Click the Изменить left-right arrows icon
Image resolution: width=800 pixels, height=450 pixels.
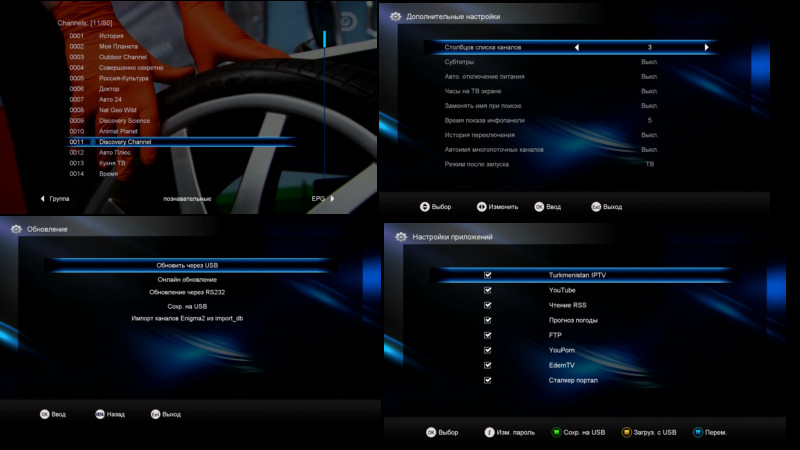click(x=481, y=207)
